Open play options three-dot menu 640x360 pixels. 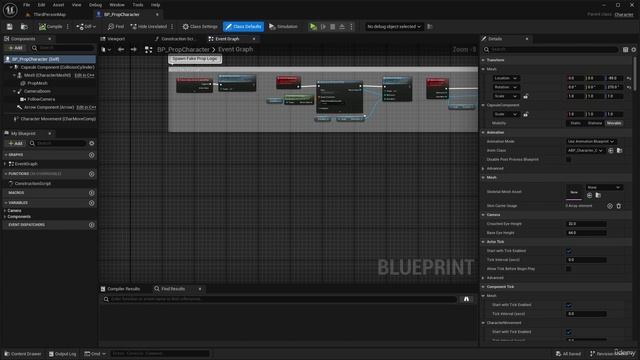point(351,27)
